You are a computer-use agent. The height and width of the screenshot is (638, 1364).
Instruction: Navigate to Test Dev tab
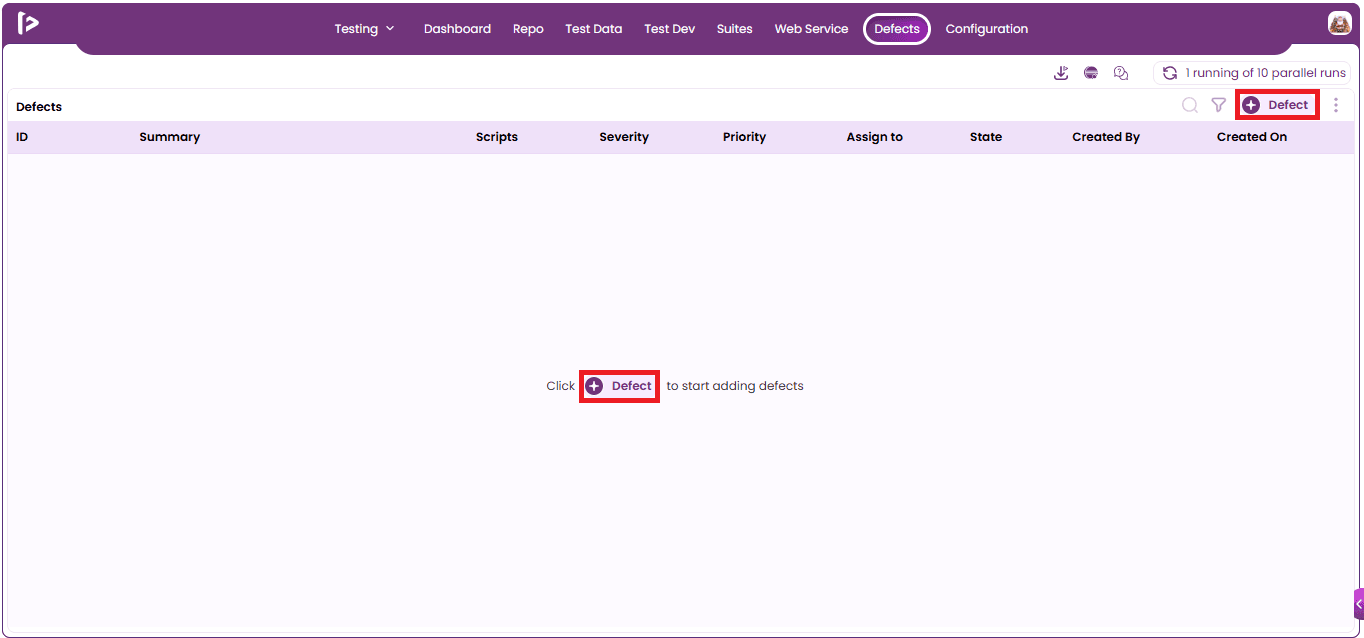(669, 29)
